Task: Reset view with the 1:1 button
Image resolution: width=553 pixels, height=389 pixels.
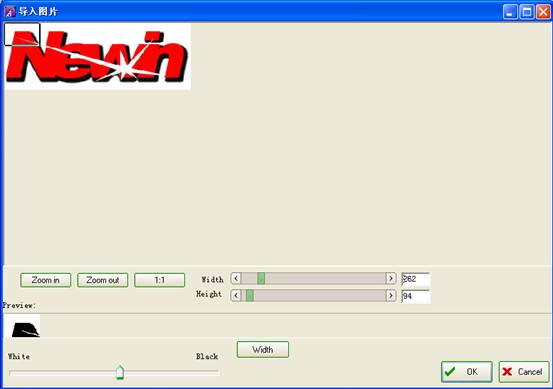Action: 159,280
